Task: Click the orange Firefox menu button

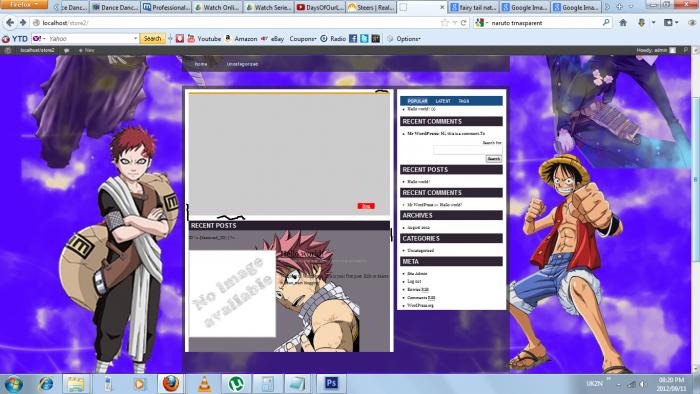Action: click(x=24, y=4)
